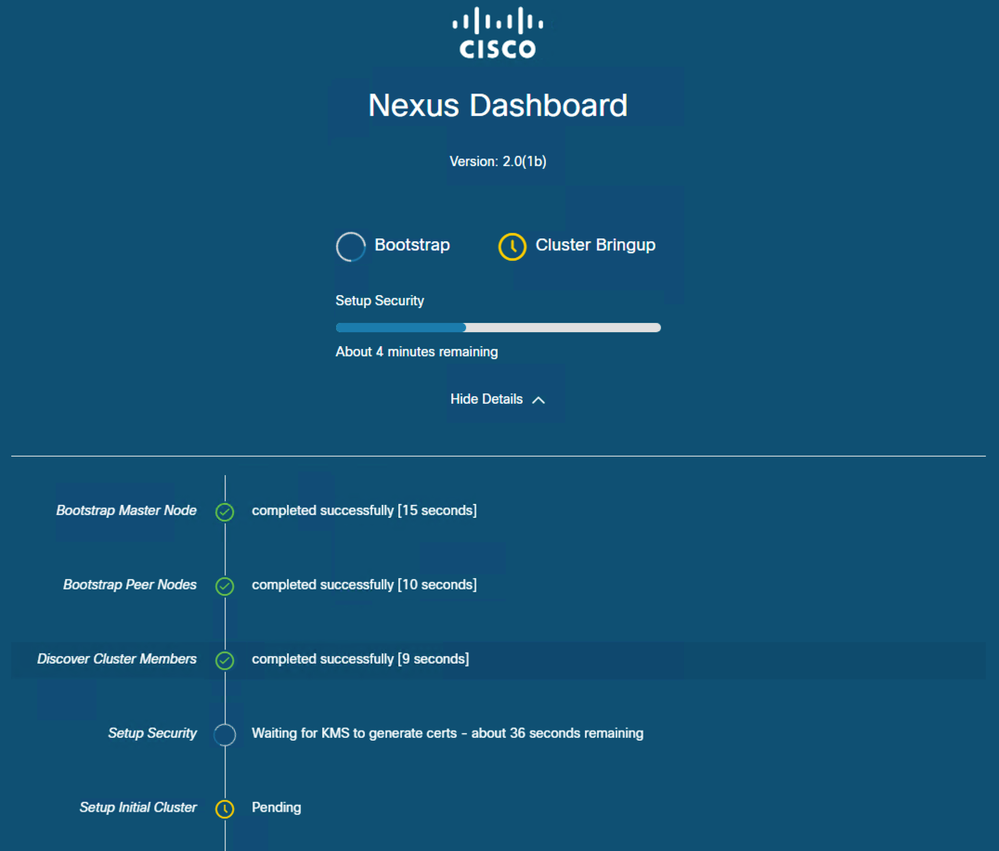Screen dimensions: 999x851
Task: Click the Bootstrap Peer Nodes step label
Action: point(130,585)
